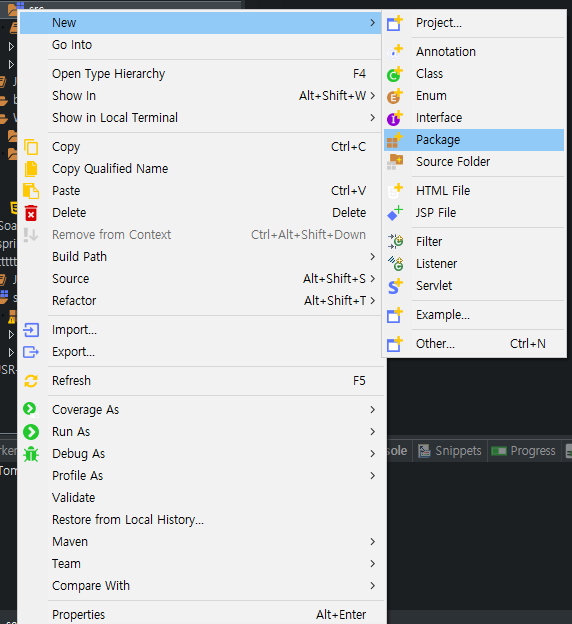Select Validate menu entry
The width and height of the screenshot is (572, 624).
pyautogui.click(x=201, y=498)
